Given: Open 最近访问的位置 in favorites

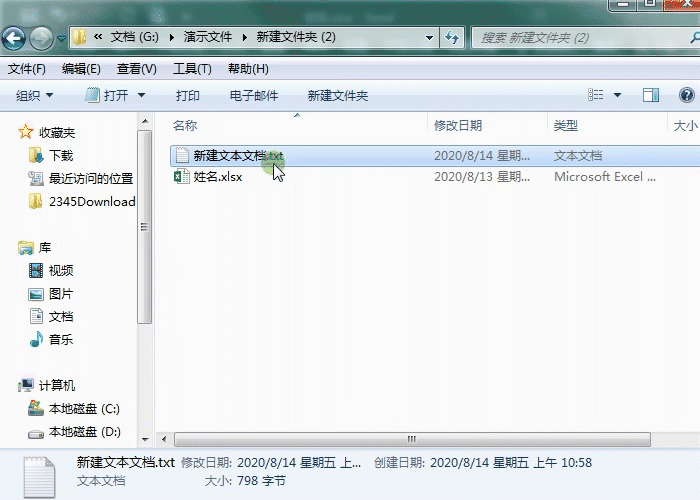Looking at the screenshot, I should pos(91,179).
